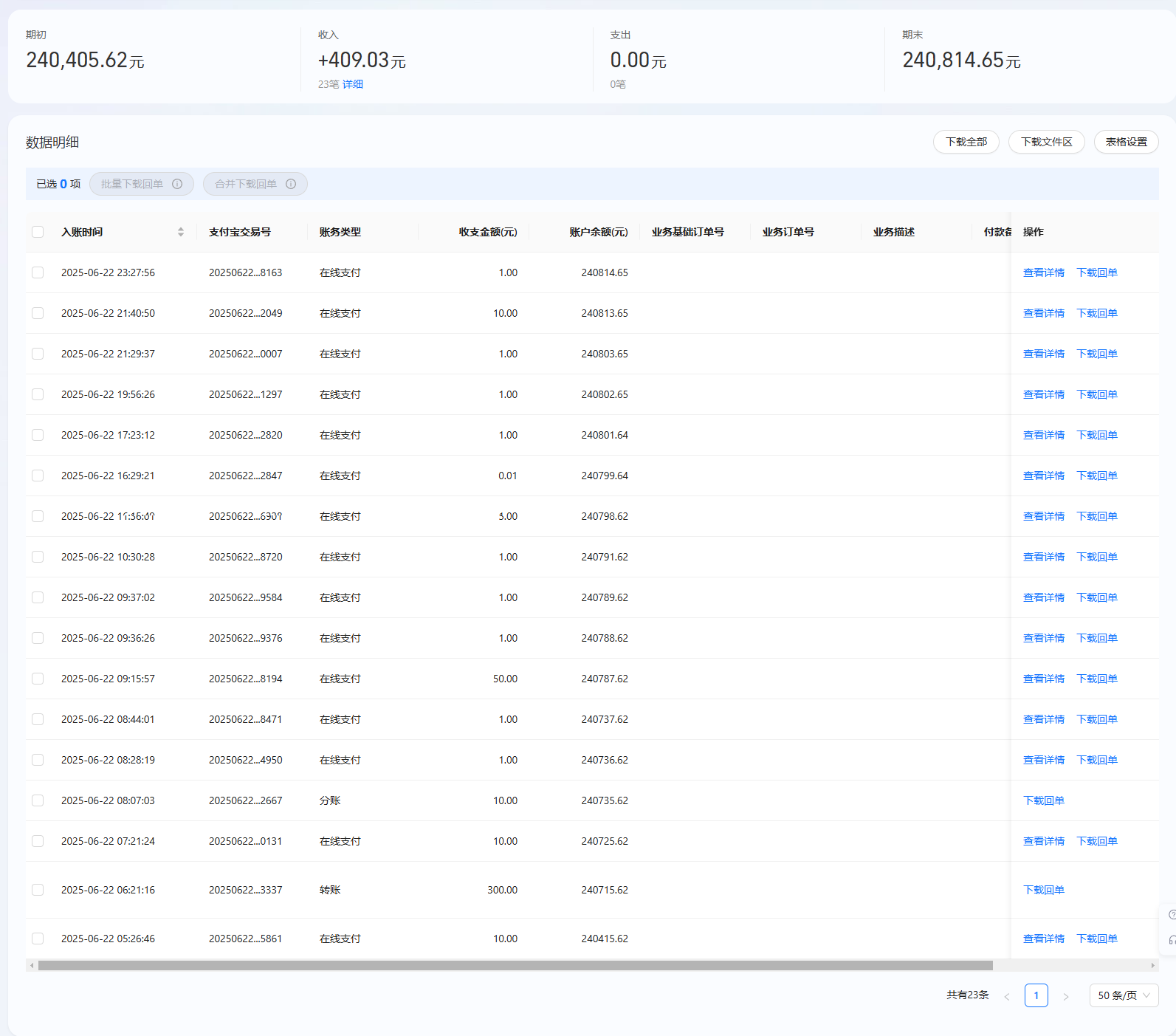The height and width of the screenshot is (1036, 1176).
Task: Check the row dated 2025-06-22 19:56:26
Action: click(38, 394)
